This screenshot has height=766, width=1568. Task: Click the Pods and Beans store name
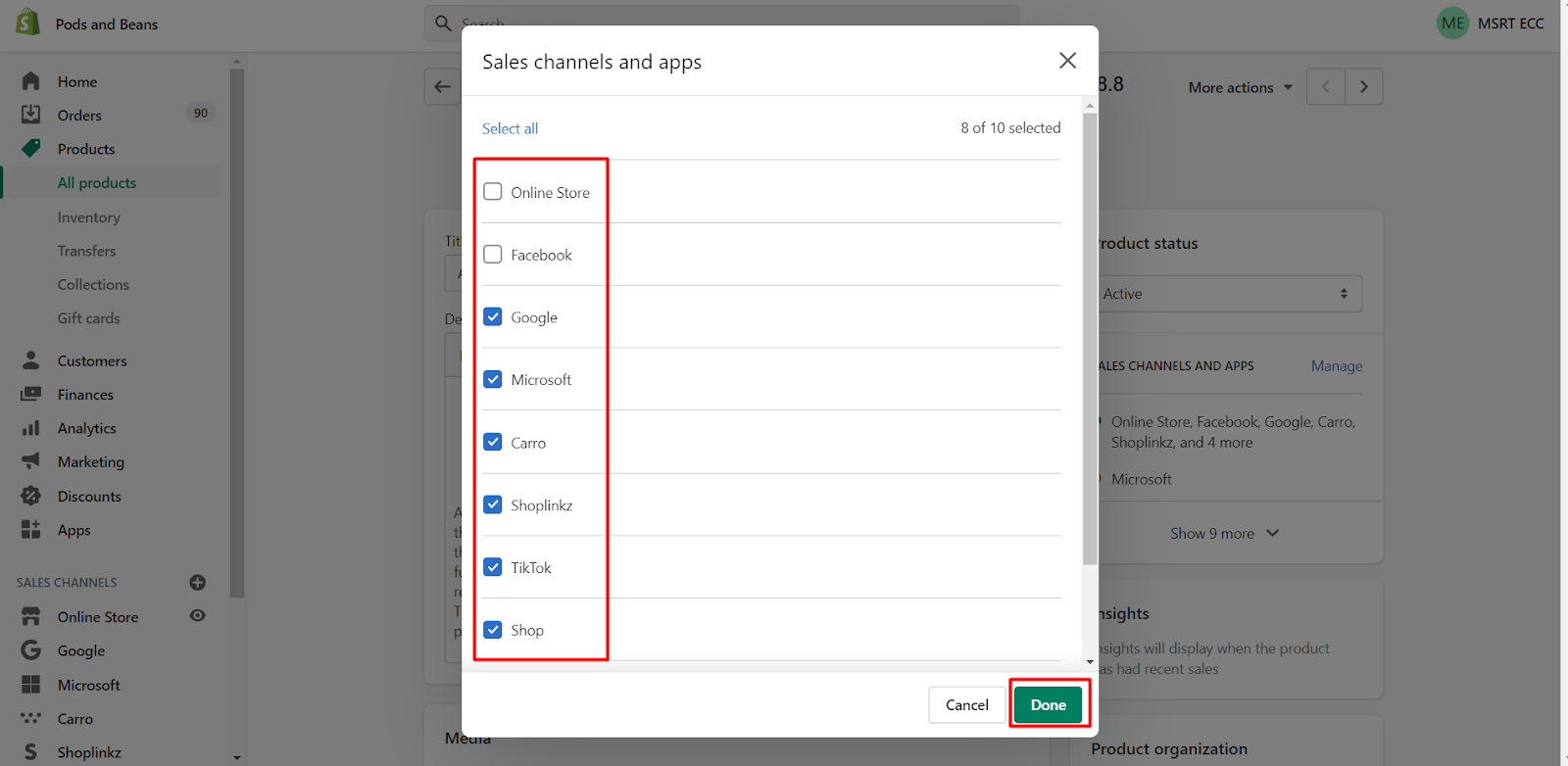coord(107,24)
